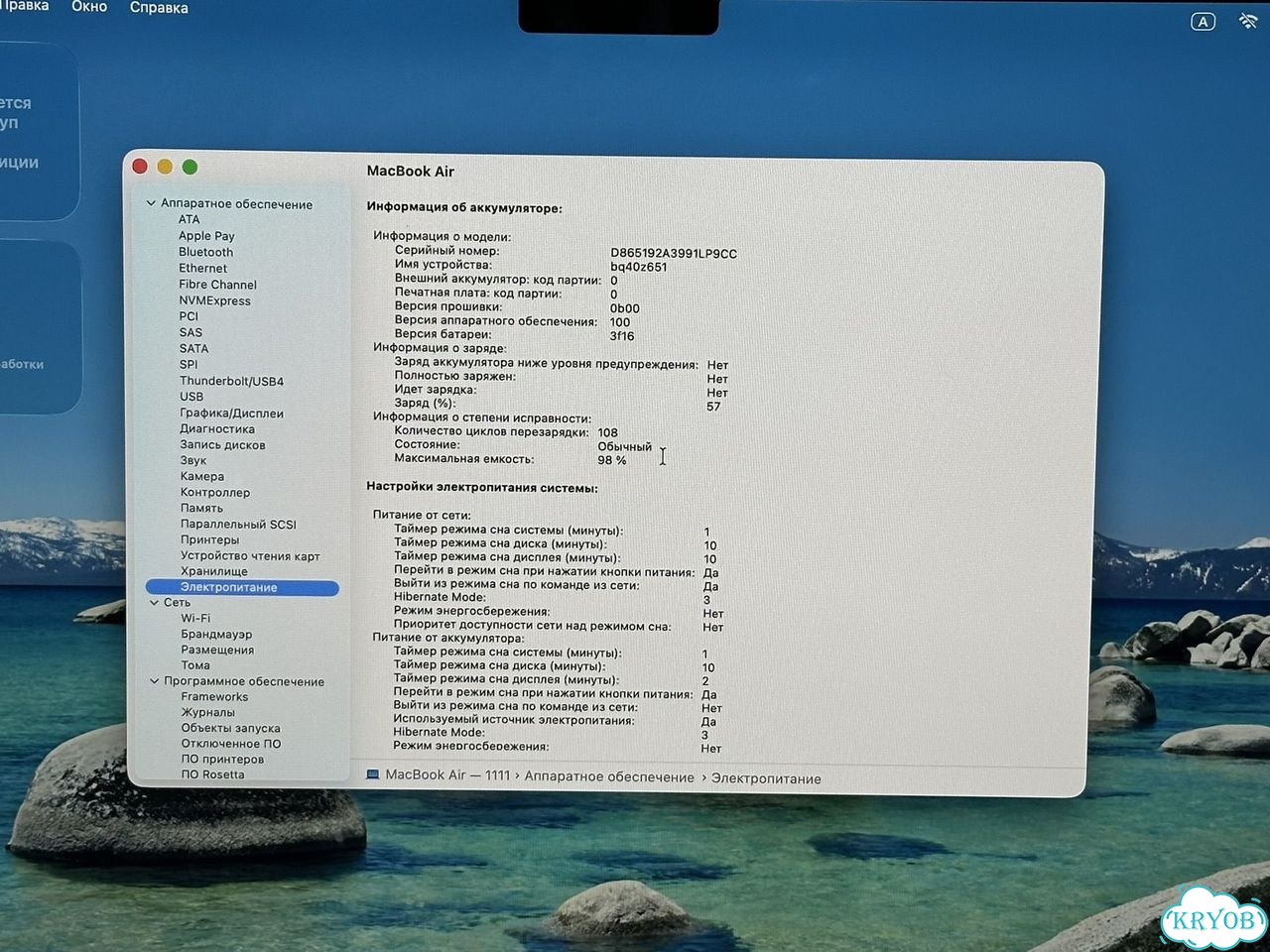Select Устройство чтения карт in sidebar

(250, 555)
